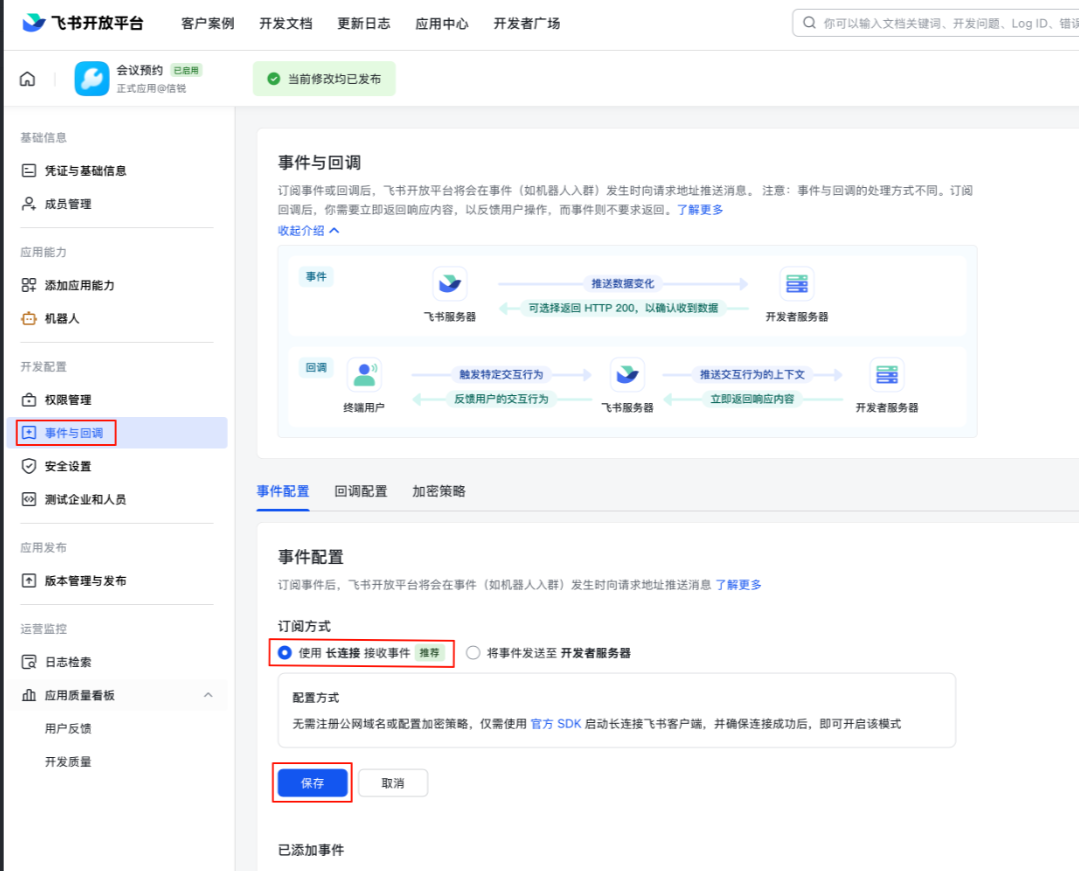Open 凭证与基础信息 from the sidebar
1079x871 pixels.
pos(85,171)
